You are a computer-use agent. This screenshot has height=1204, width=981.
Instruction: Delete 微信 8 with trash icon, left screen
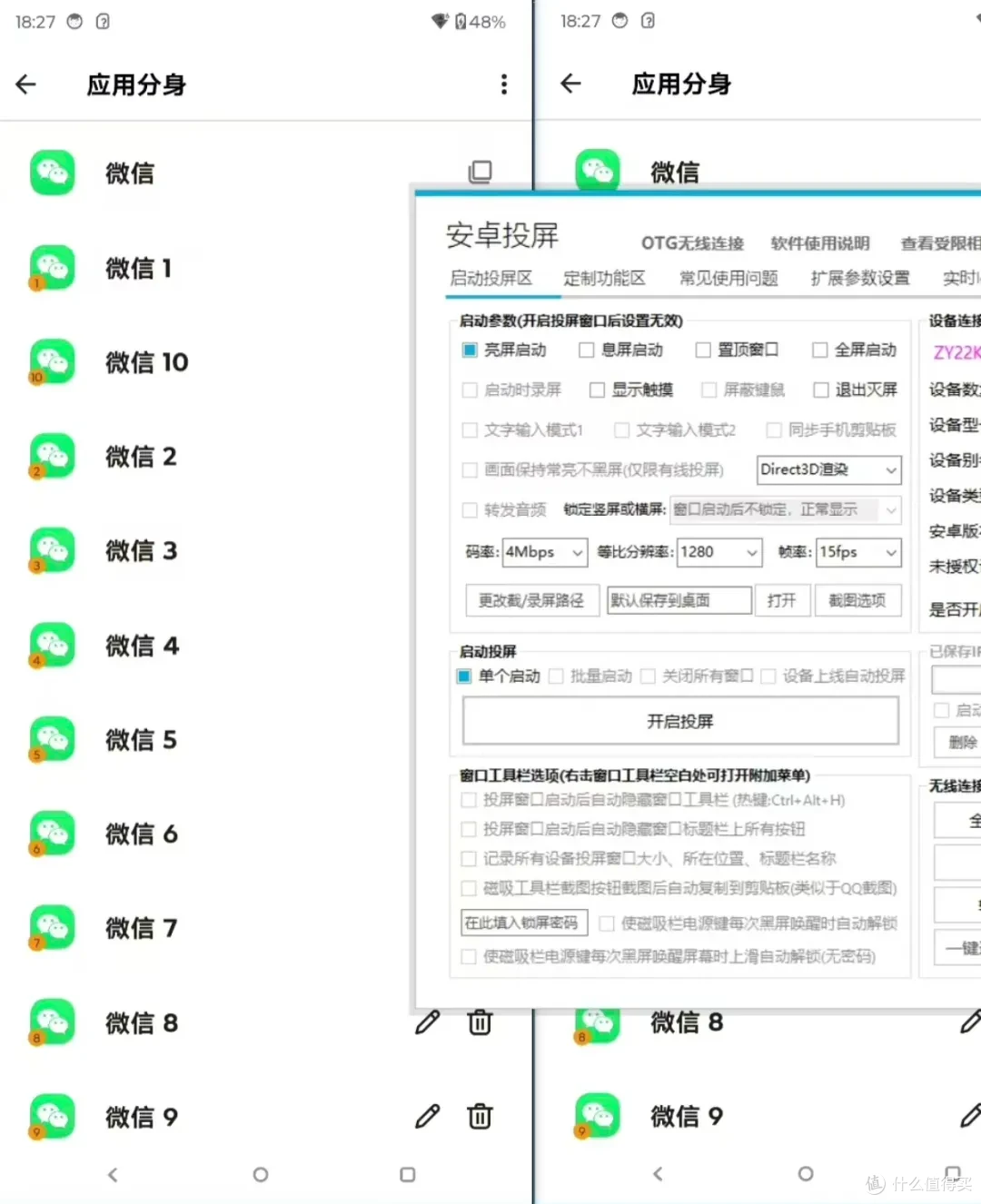tap(480, 1022)
